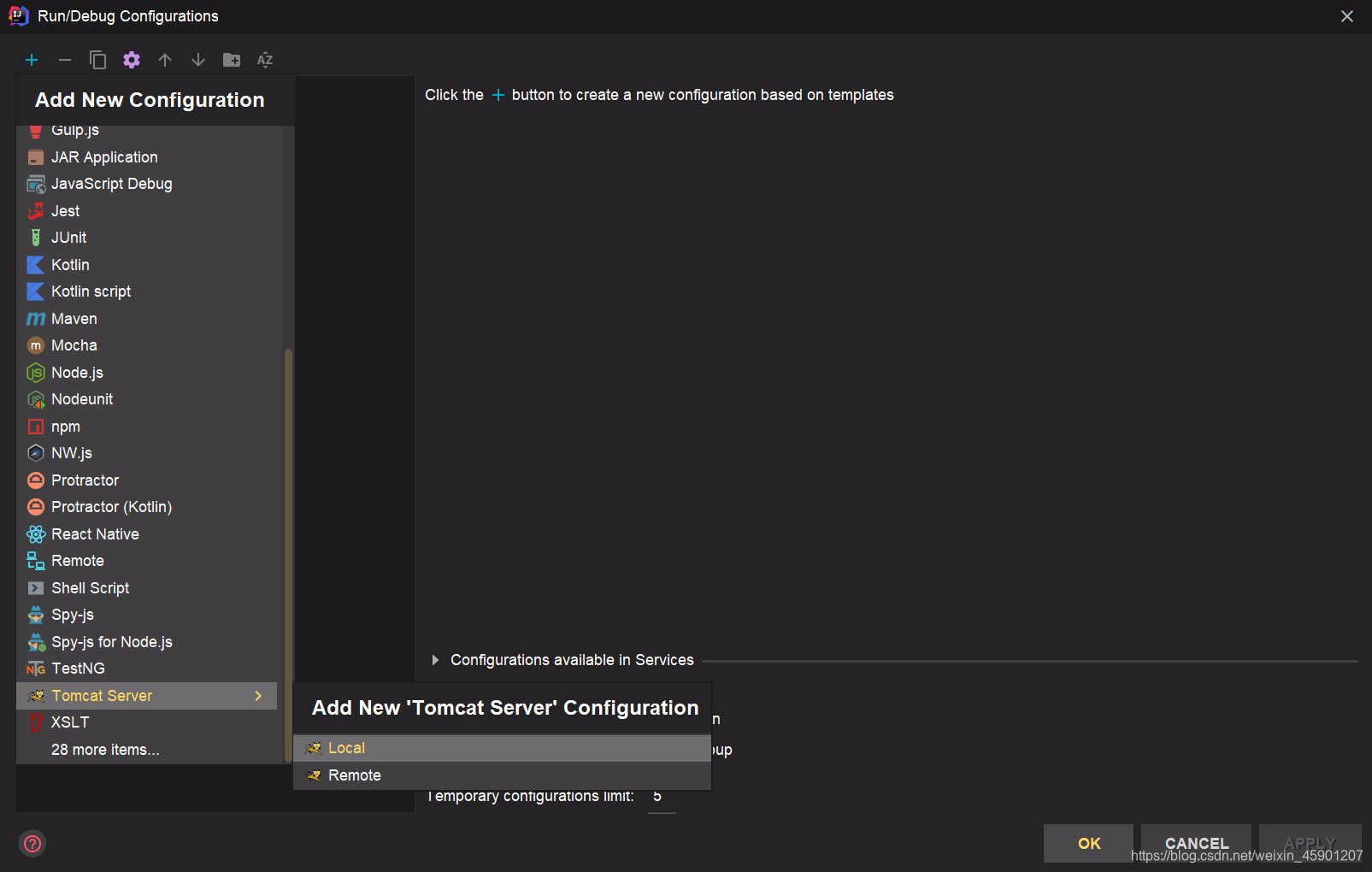Click the Sort Configurations A-Z icon
This screenshot has width=1372, height=872.
coord(265,60)
